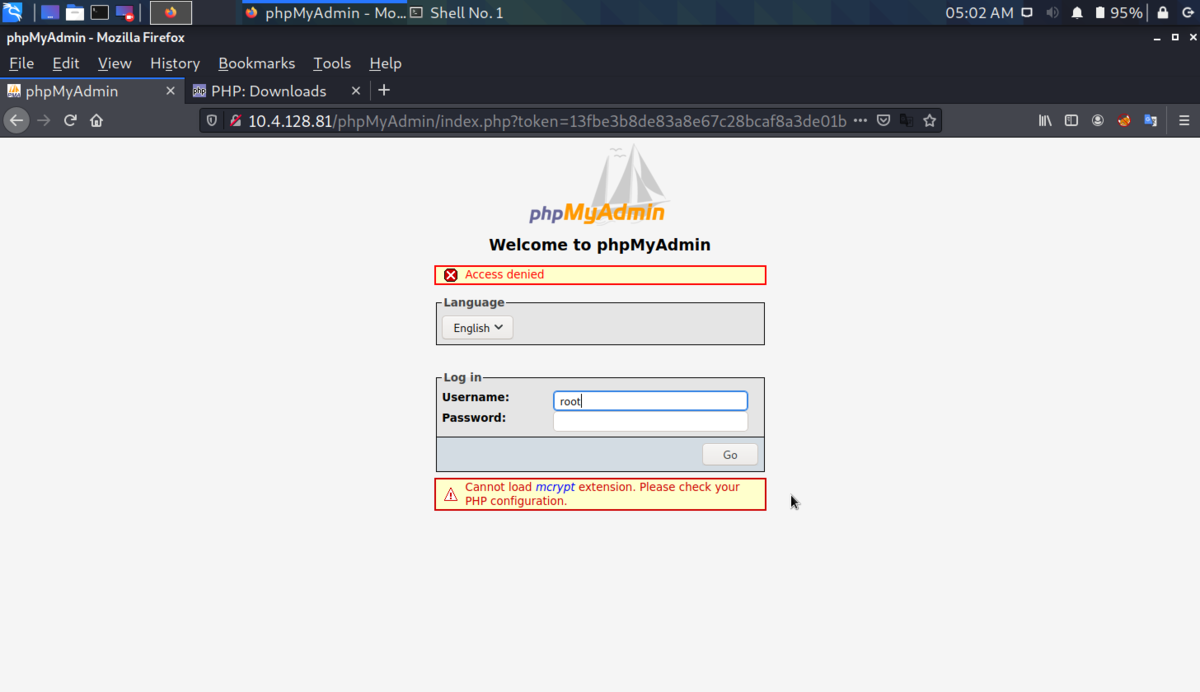Click the Go login button

click(730, 454)
